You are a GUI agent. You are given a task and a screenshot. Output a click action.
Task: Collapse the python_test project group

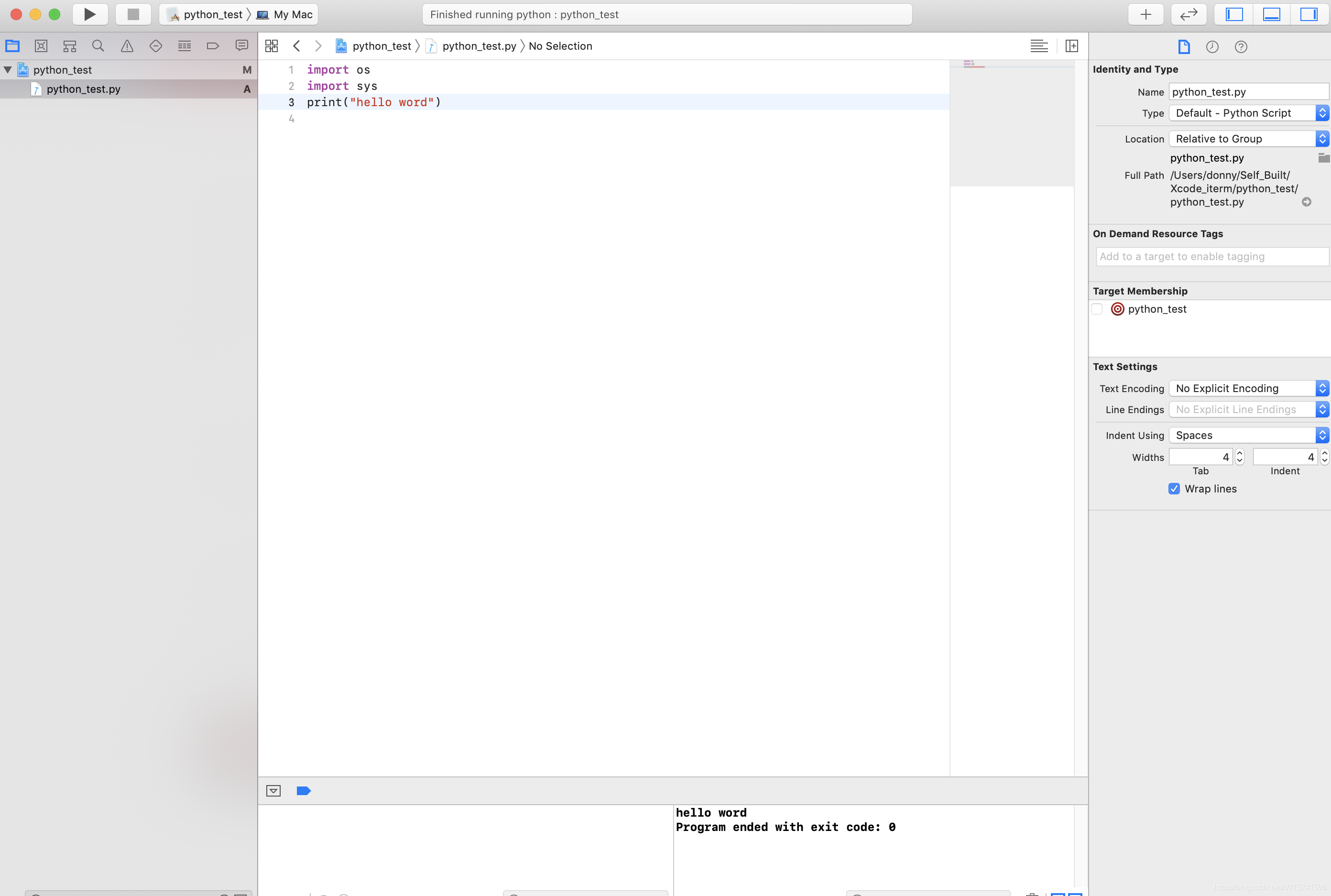[x=8, y=69]
